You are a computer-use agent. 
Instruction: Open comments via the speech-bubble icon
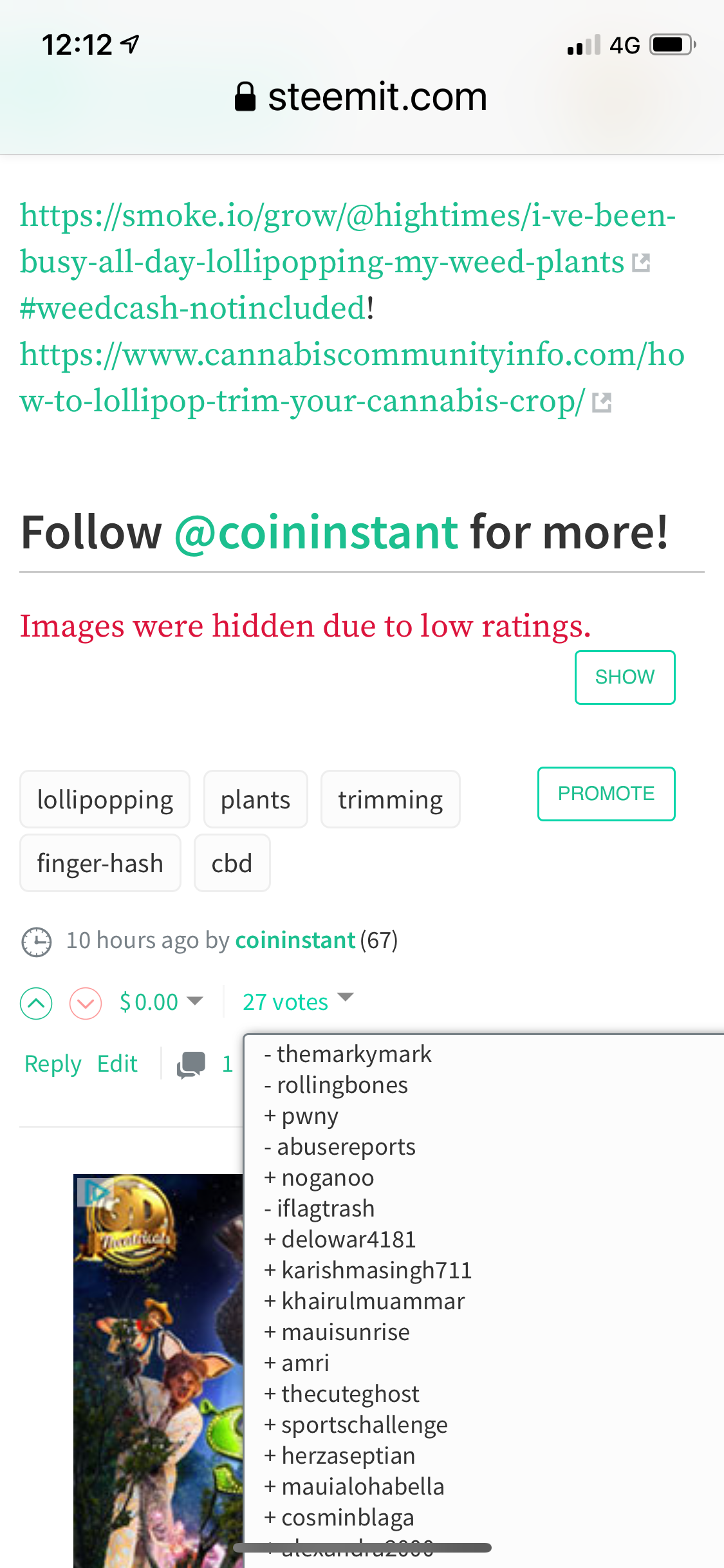191,1065
